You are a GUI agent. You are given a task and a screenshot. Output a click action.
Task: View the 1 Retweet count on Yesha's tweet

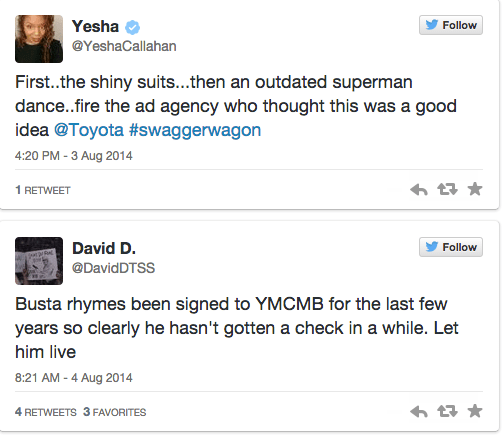click(x=43, y=190)
